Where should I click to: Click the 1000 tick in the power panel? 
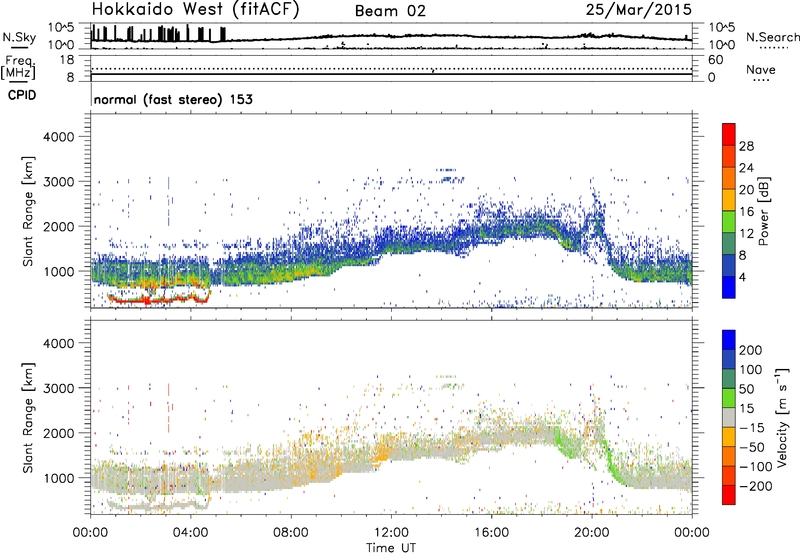(x=59, y=271)
